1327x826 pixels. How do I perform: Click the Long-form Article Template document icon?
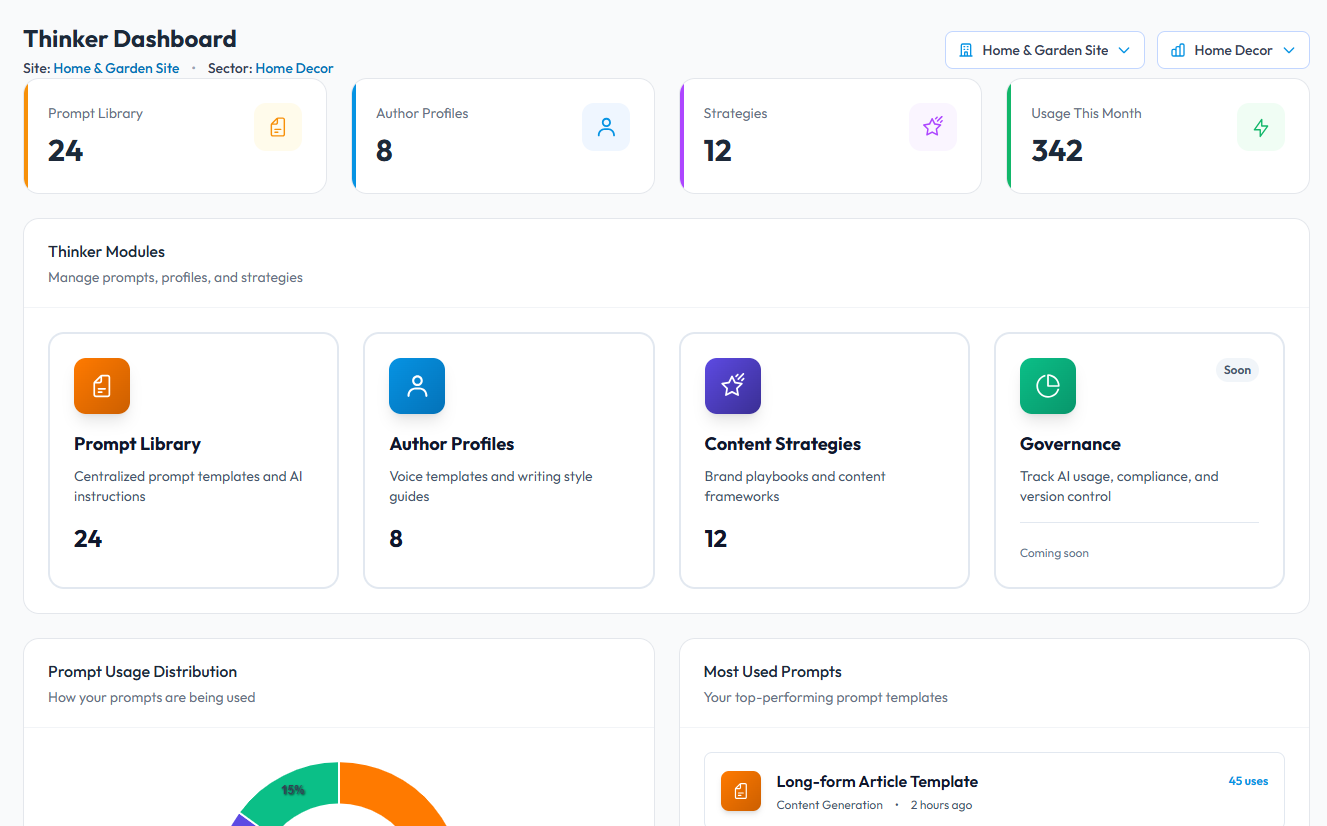pyautogui.click(x=740, y=791)
